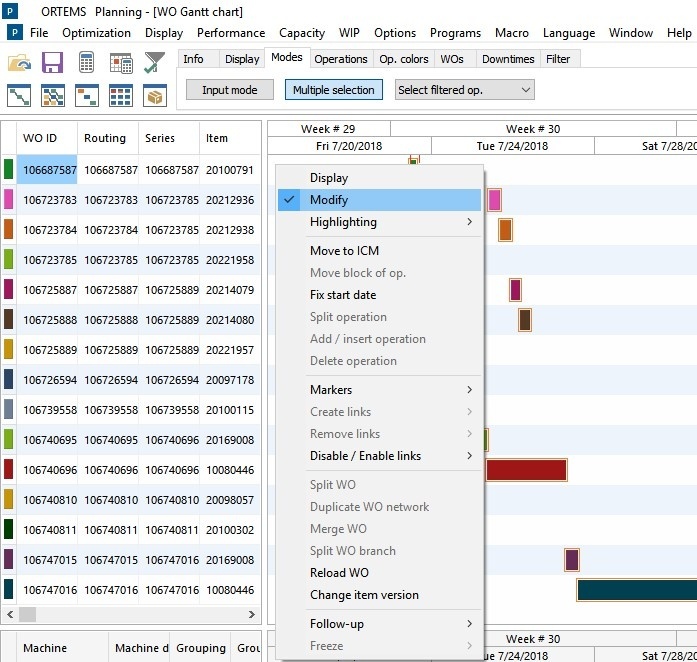
Task: Expand the Highlighting submenu
Action: click(x=379, y=222)
